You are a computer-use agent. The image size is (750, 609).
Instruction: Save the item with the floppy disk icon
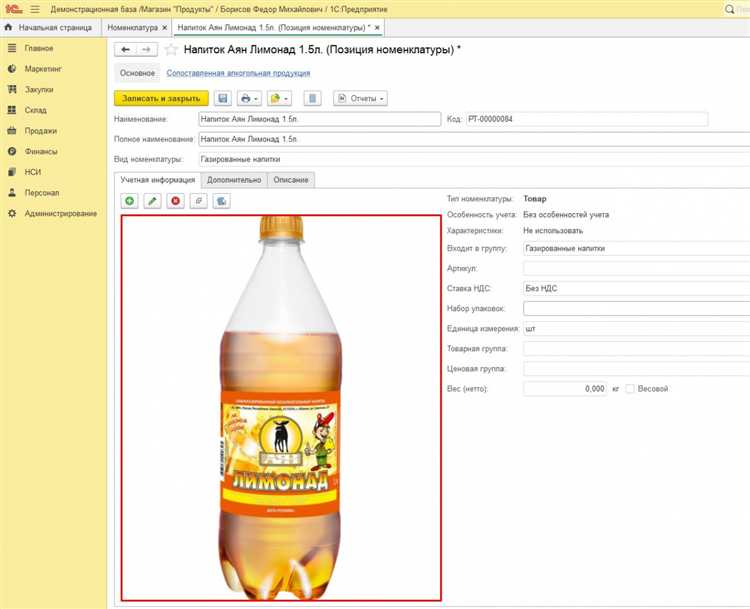(x=222, y=98)
